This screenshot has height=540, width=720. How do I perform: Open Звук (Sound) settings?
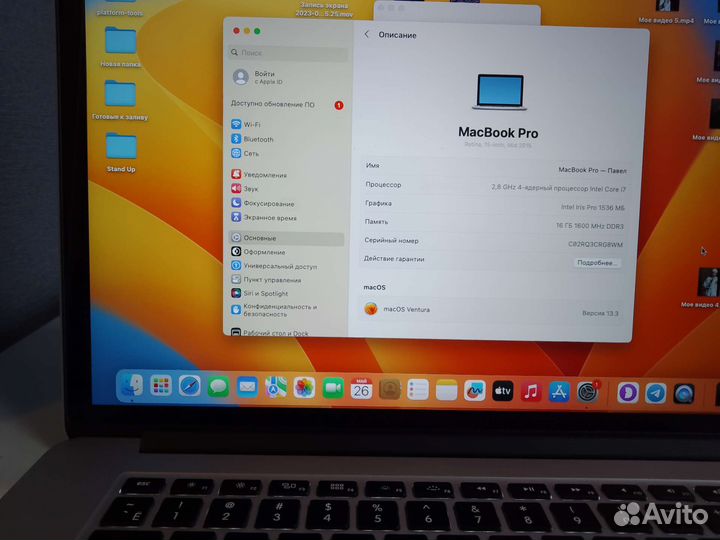(245, 189)
